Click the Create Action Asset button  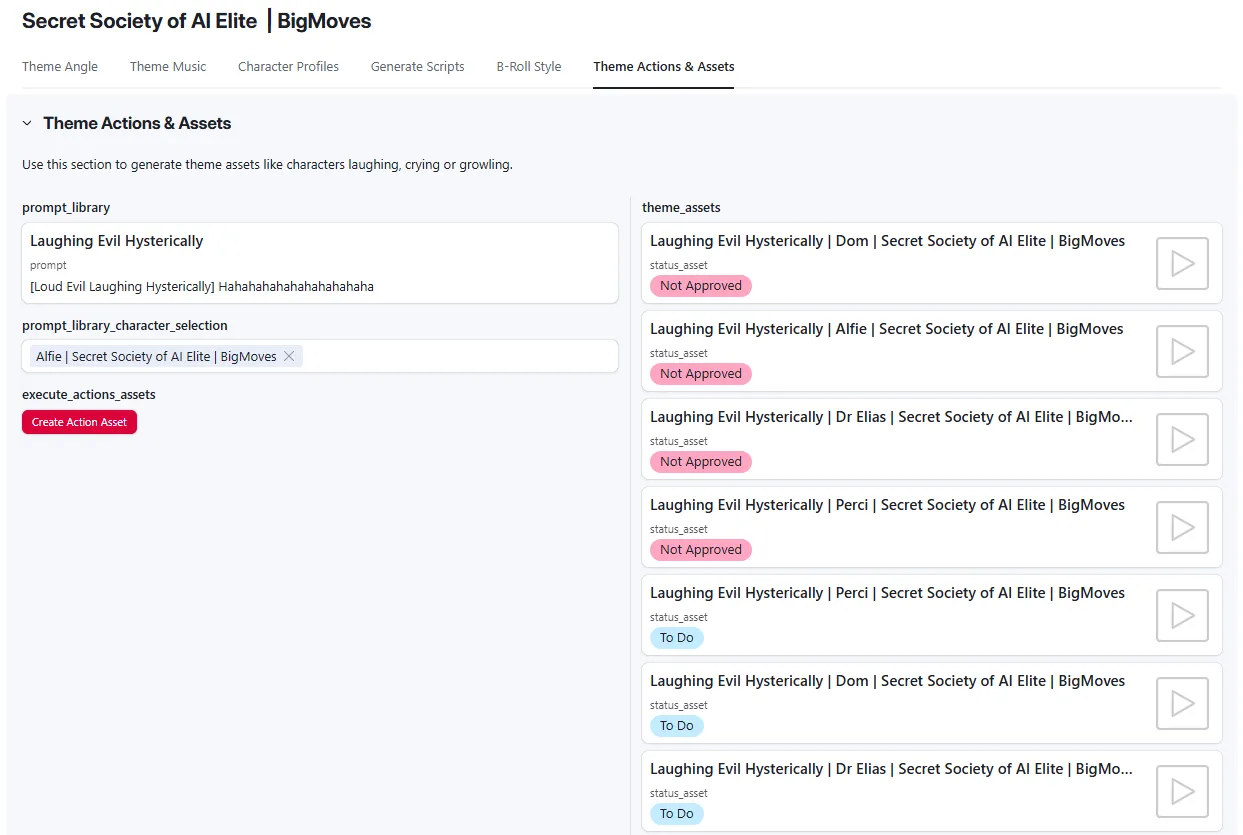point(79,422)
